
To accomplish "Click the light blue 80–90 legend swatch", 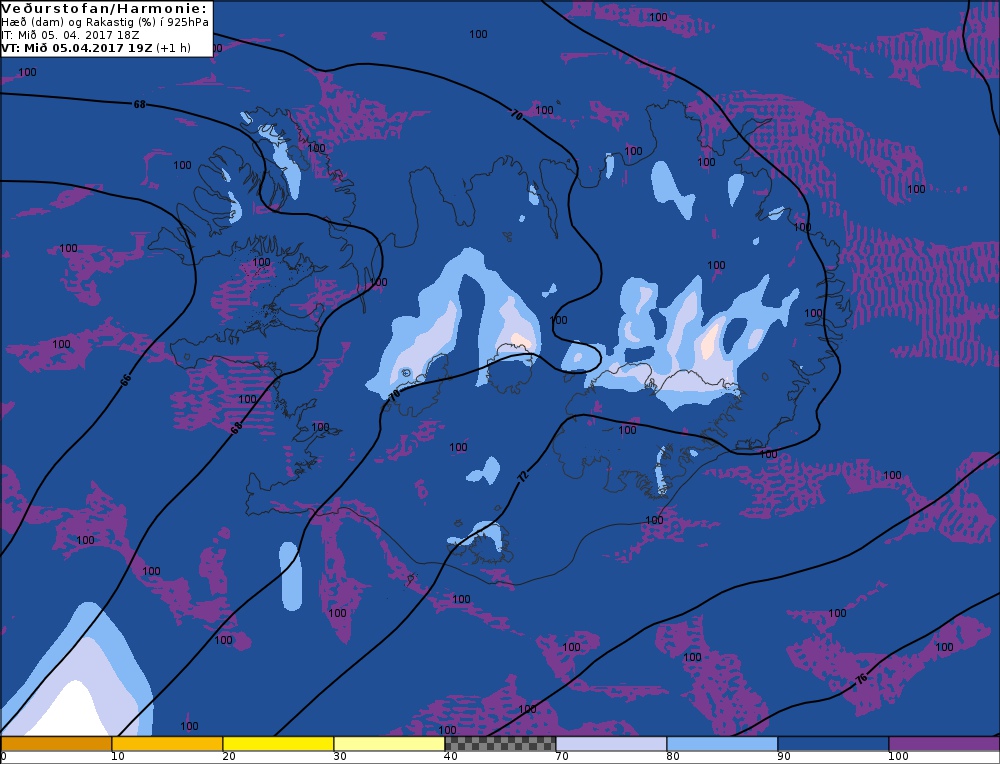I will (722, 744).
